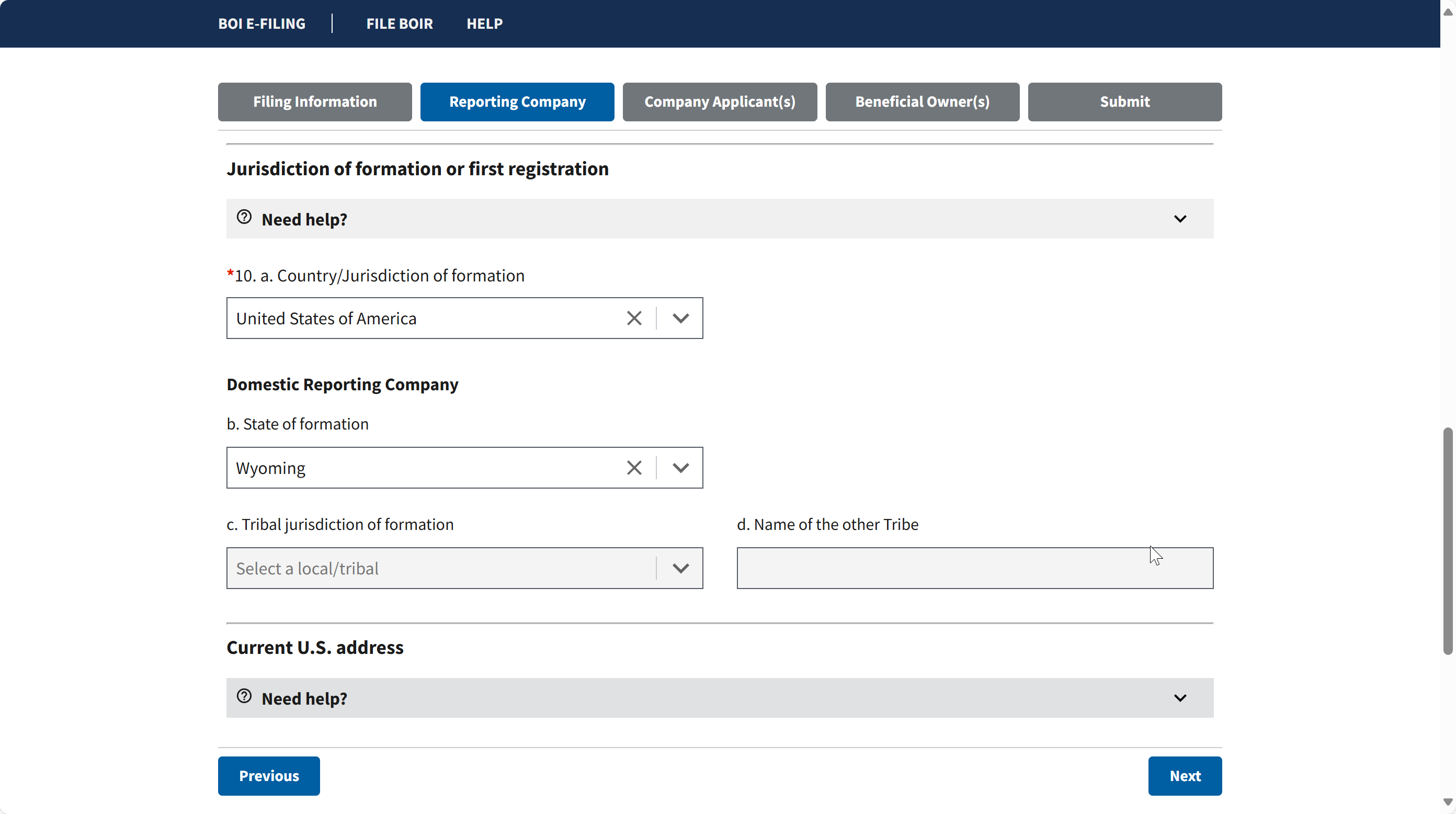Open HELP in the top navigation

(x=484, y=24)
